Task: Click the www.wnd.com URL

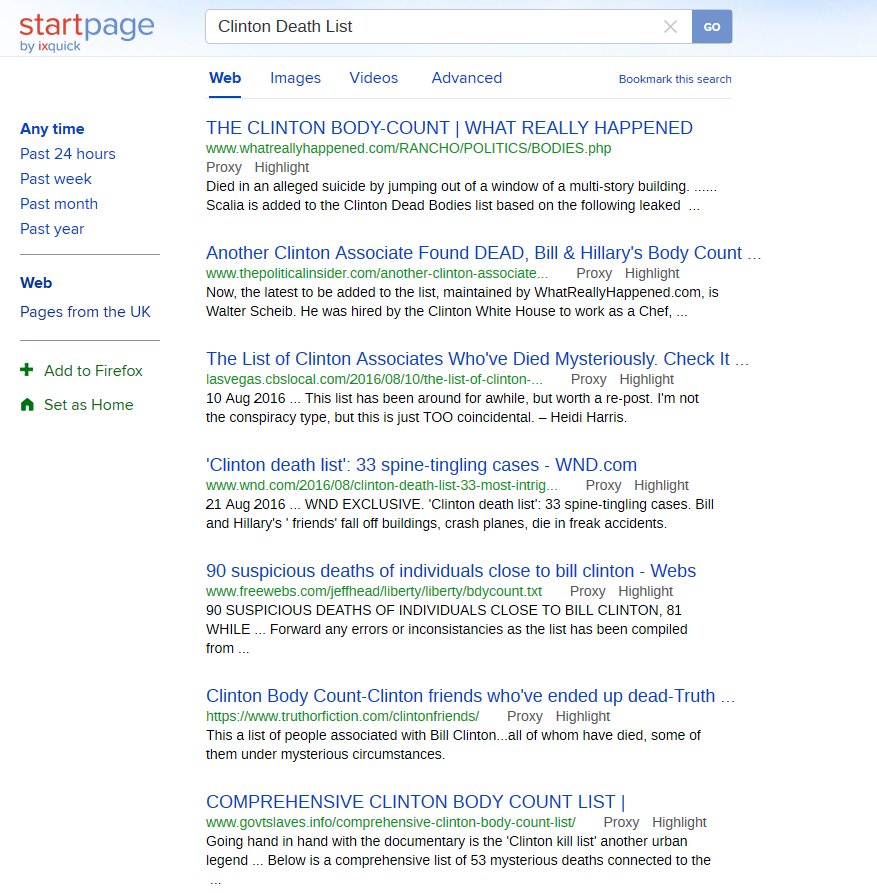Action: tap(382, 485)
